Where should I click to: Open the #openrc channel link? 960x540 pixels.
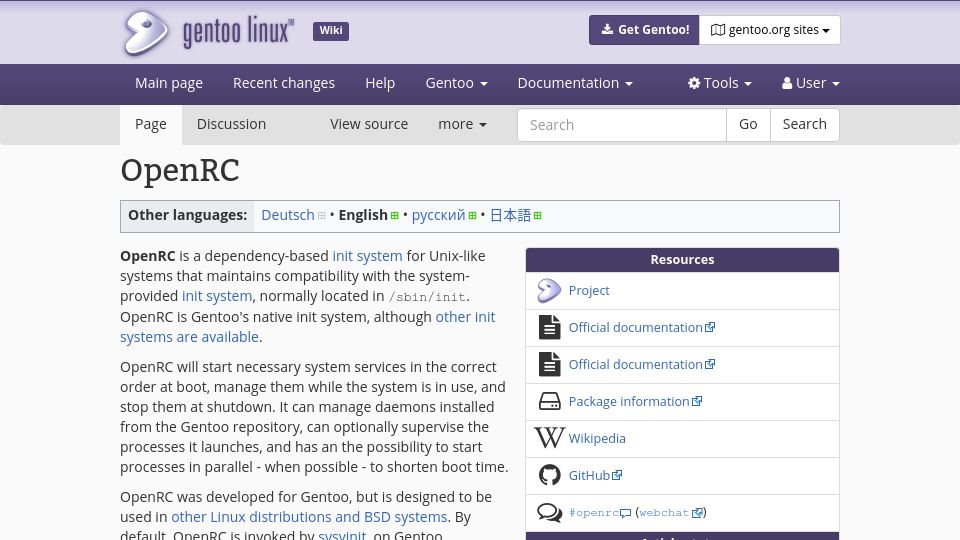(x=599, y=512)
